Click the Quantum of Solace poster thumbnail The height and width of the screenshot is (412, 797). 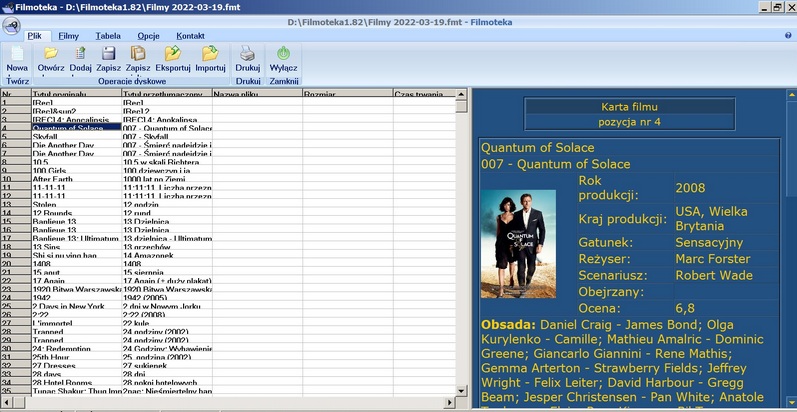coord(518,243)
